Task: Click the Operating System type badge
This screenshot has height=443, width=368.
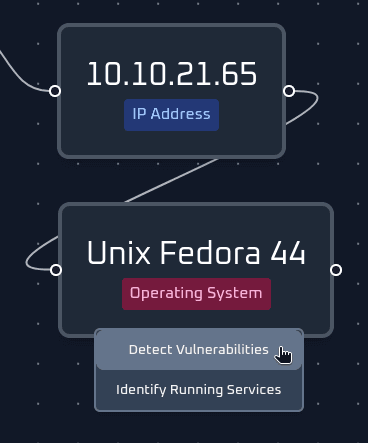Action: [196, 294]
